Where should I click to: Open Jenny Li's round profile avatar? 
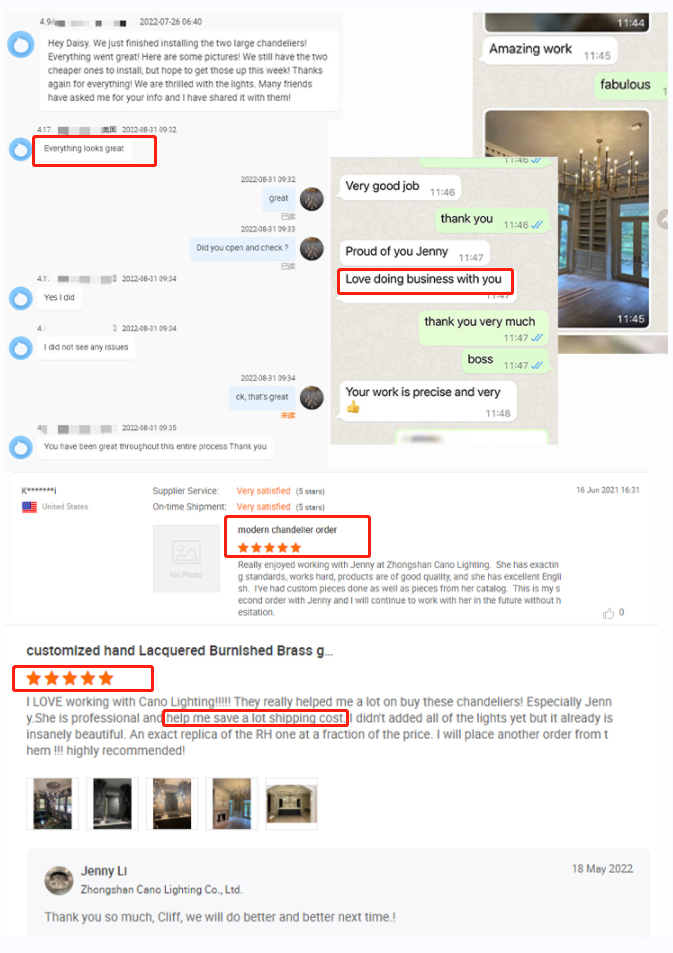(x=59, y=880)
